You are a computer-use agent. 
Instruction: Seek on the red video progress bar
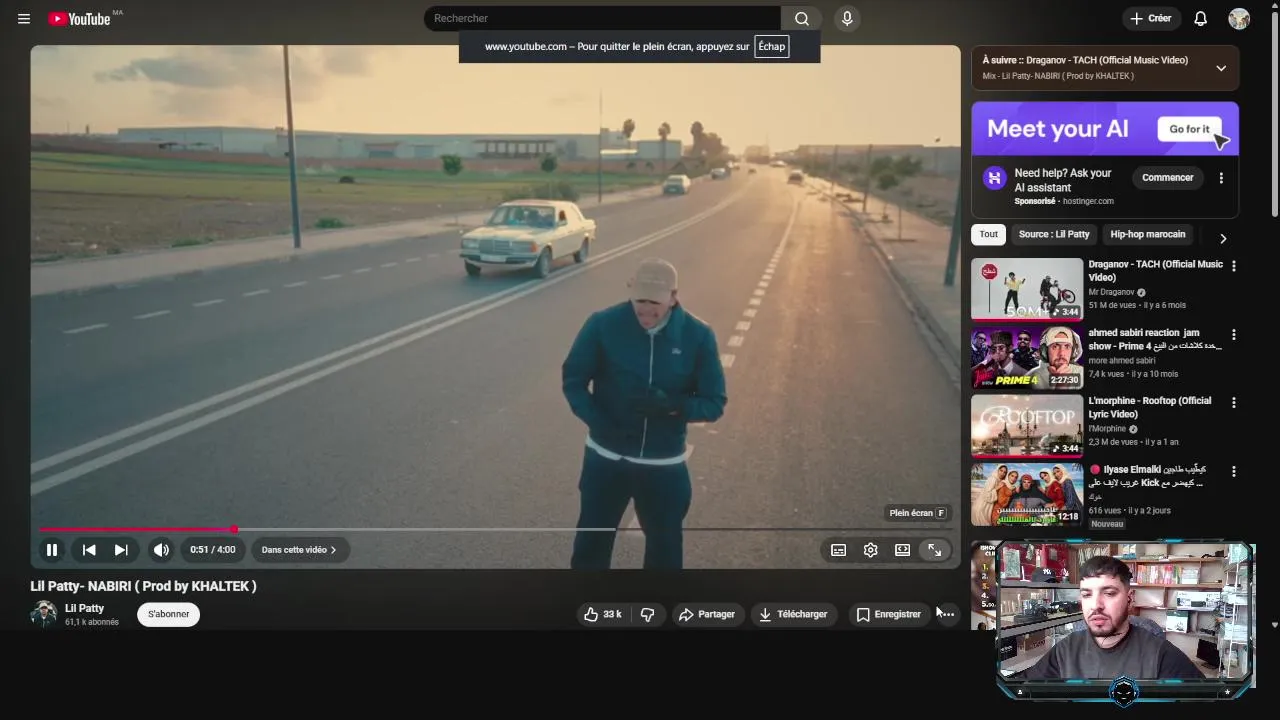point(495,529)
